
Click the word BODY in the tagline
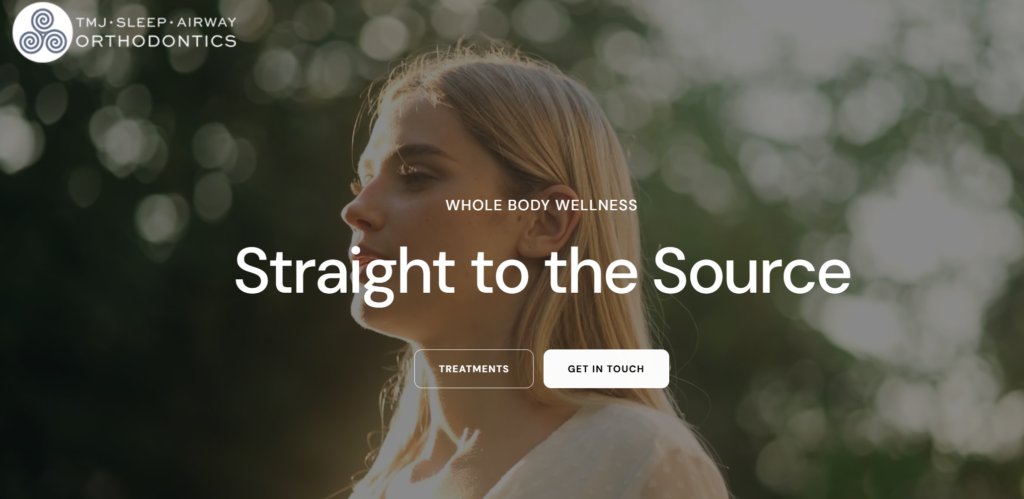click(x=516, y=205)
